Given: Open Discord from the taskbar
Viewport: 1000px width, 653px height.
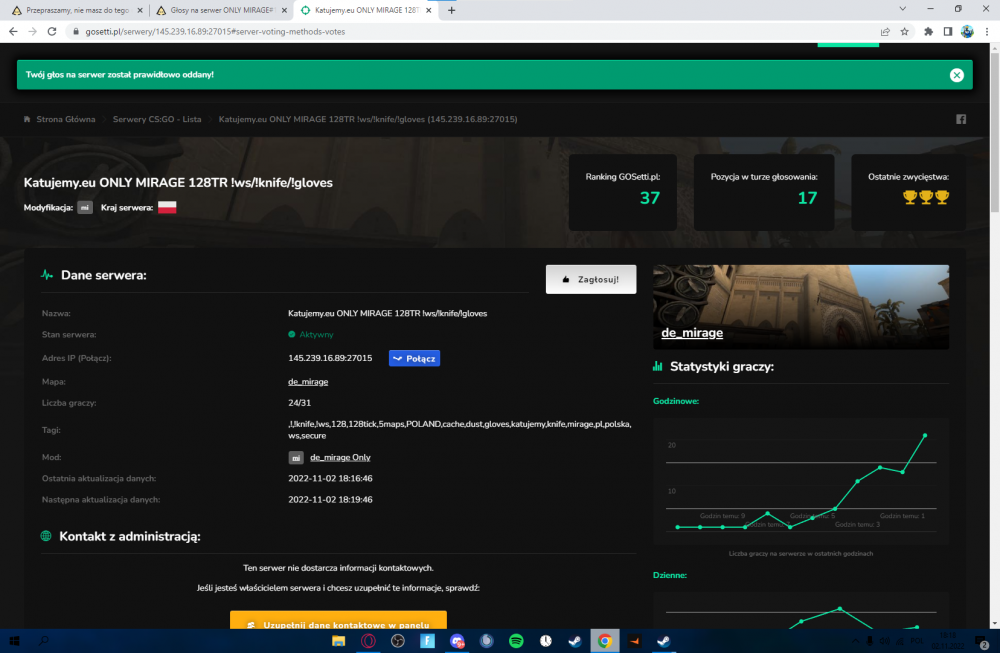Looking at the screenshot, I should tap(457, 641).
